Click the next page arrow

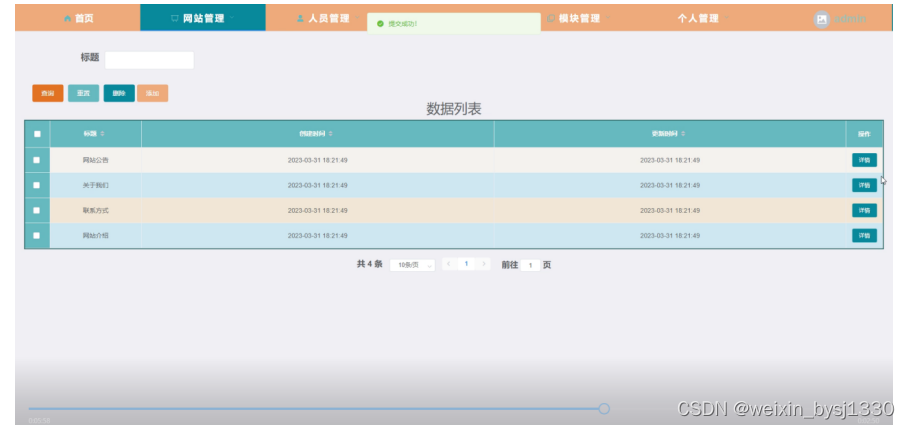point(483,264)
